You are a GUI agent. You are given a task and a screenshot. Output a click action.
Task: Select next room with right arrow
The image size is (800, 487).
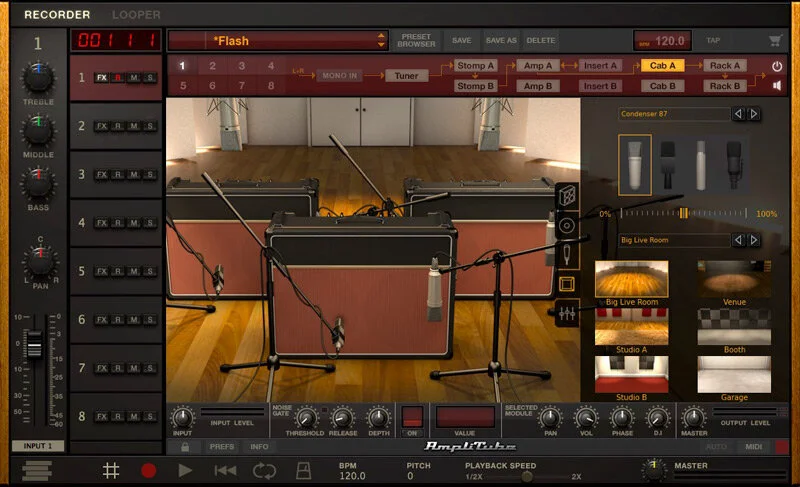(754, 240)
